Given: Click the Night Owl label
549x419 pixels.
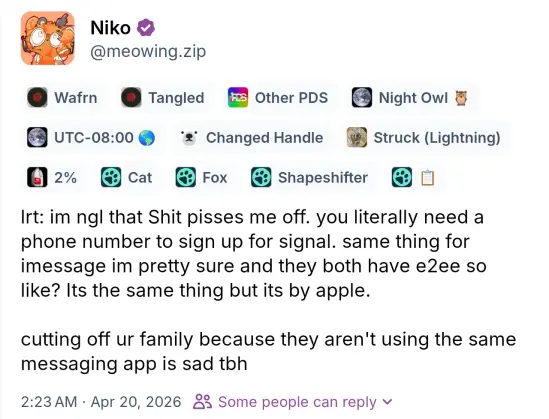Looking at the screenshot, I should 410,98.
